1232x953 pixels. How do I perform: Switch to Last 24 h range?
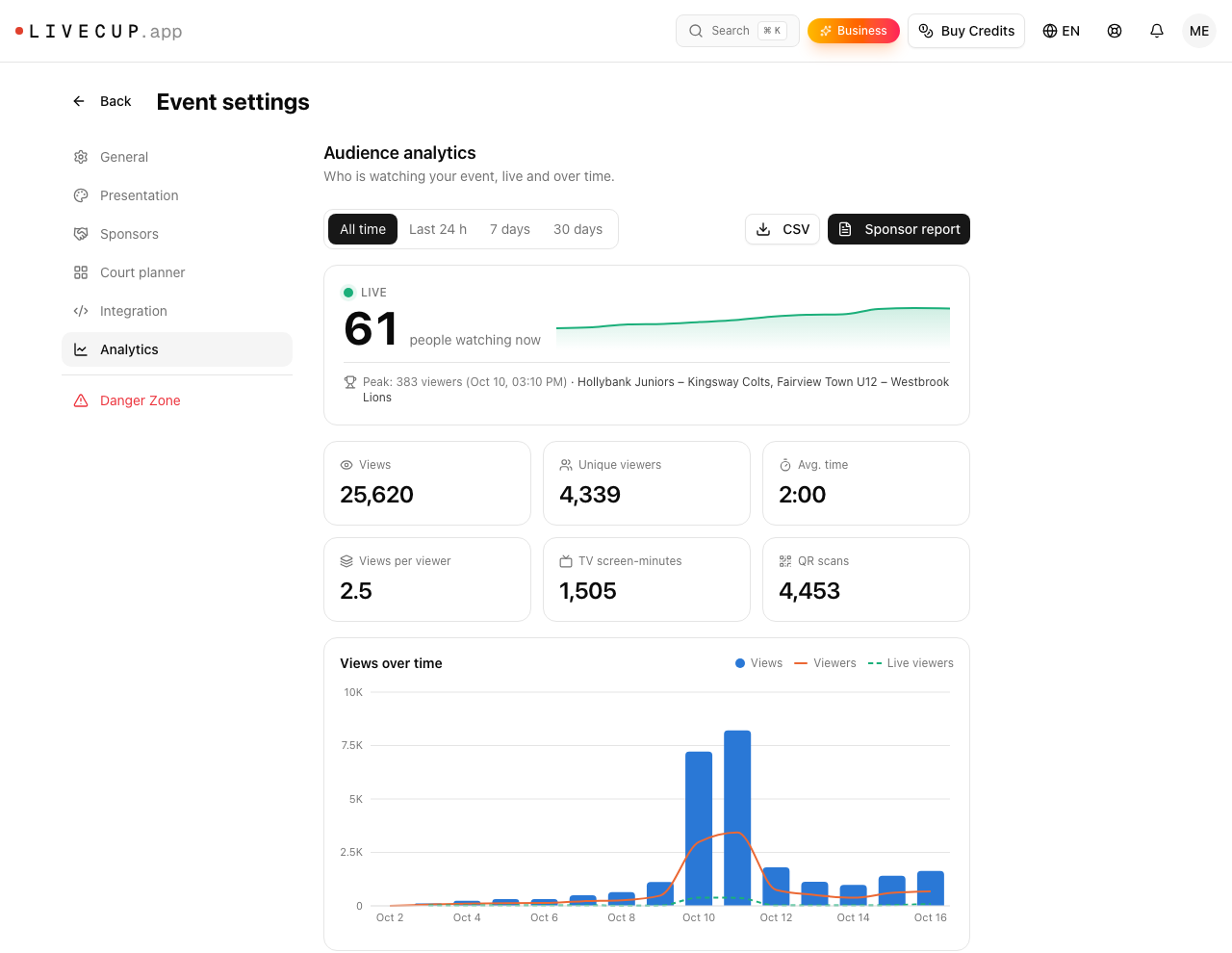[x=438, y=229]
